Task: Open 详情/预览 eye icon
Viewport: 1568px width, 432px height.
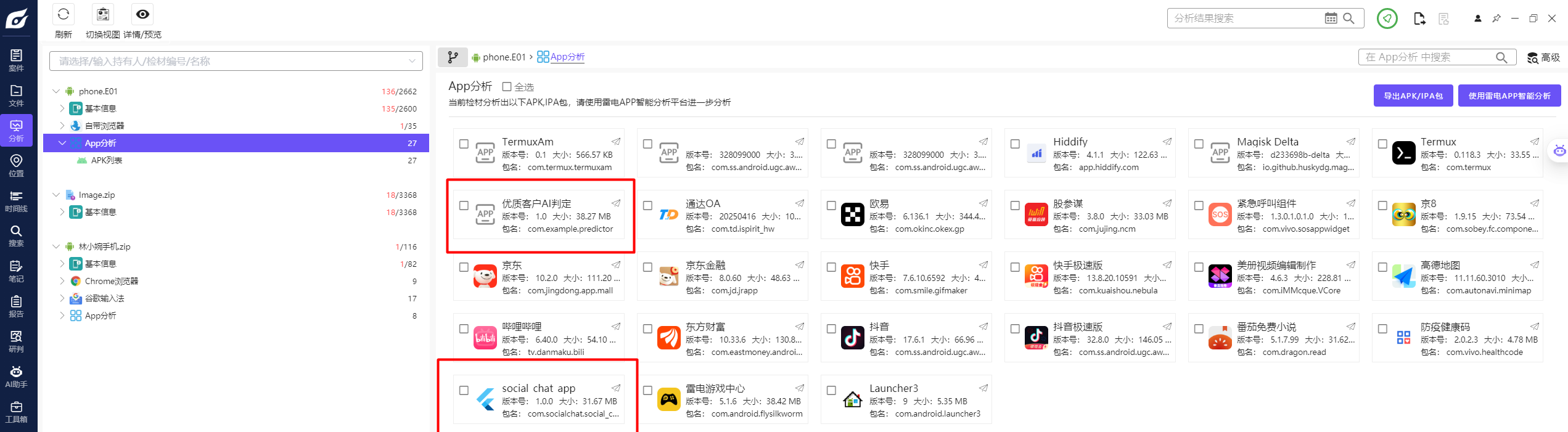Action: [x=142, y=15]
